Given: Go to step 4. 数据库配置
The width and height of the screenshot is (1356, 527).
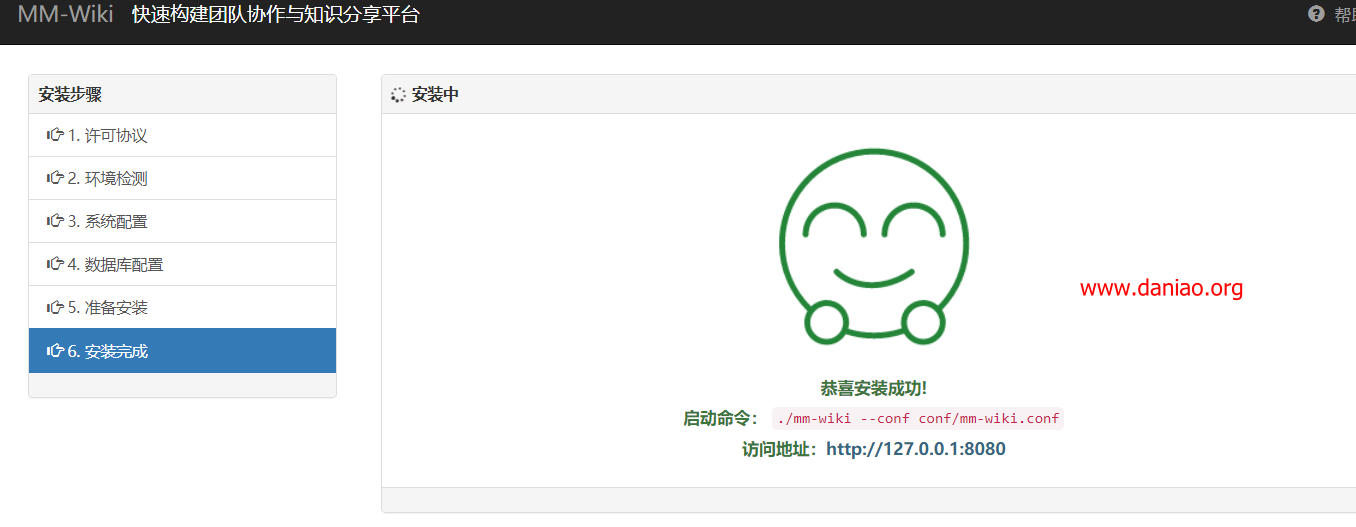Looking at the screenshot, I should pos(182,264).
